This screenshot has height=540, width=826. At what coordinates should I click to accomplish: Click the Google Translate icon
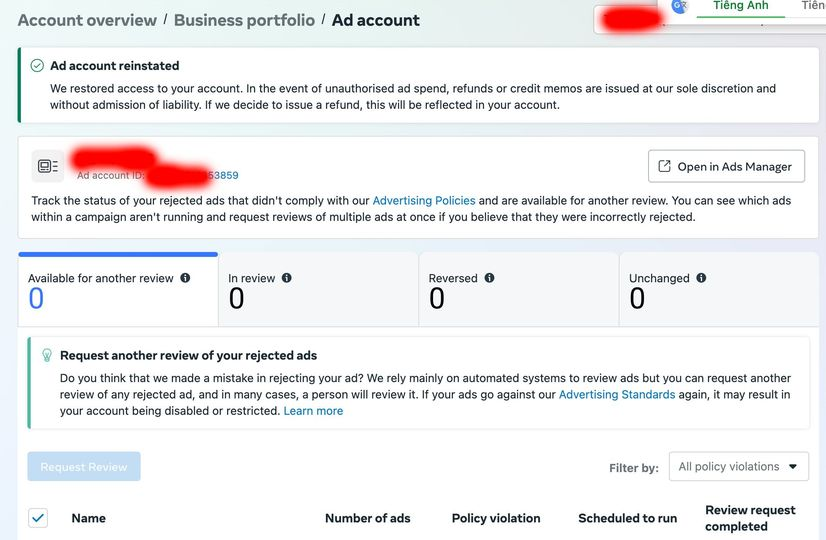pos(680,6)
